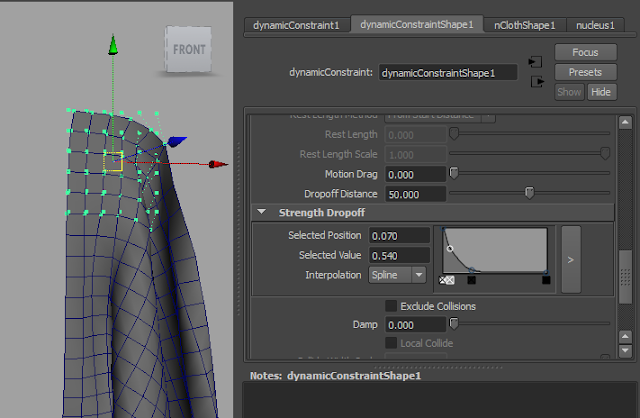Image resolution: width=640 pixels, height=418 pixels.
Task: Switch to the dynamicConstraint1 tab
Action: pyautogui.click(x=297, y=25)
